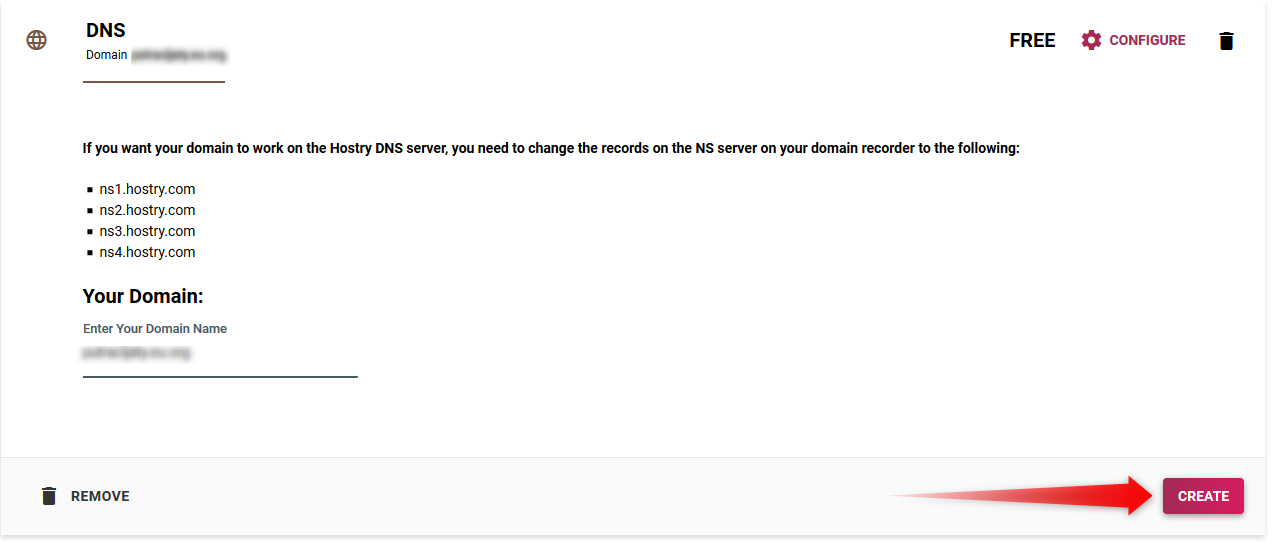Click the Domain label below DNS
Viewport: 1272px width, 542px height.
107,55
